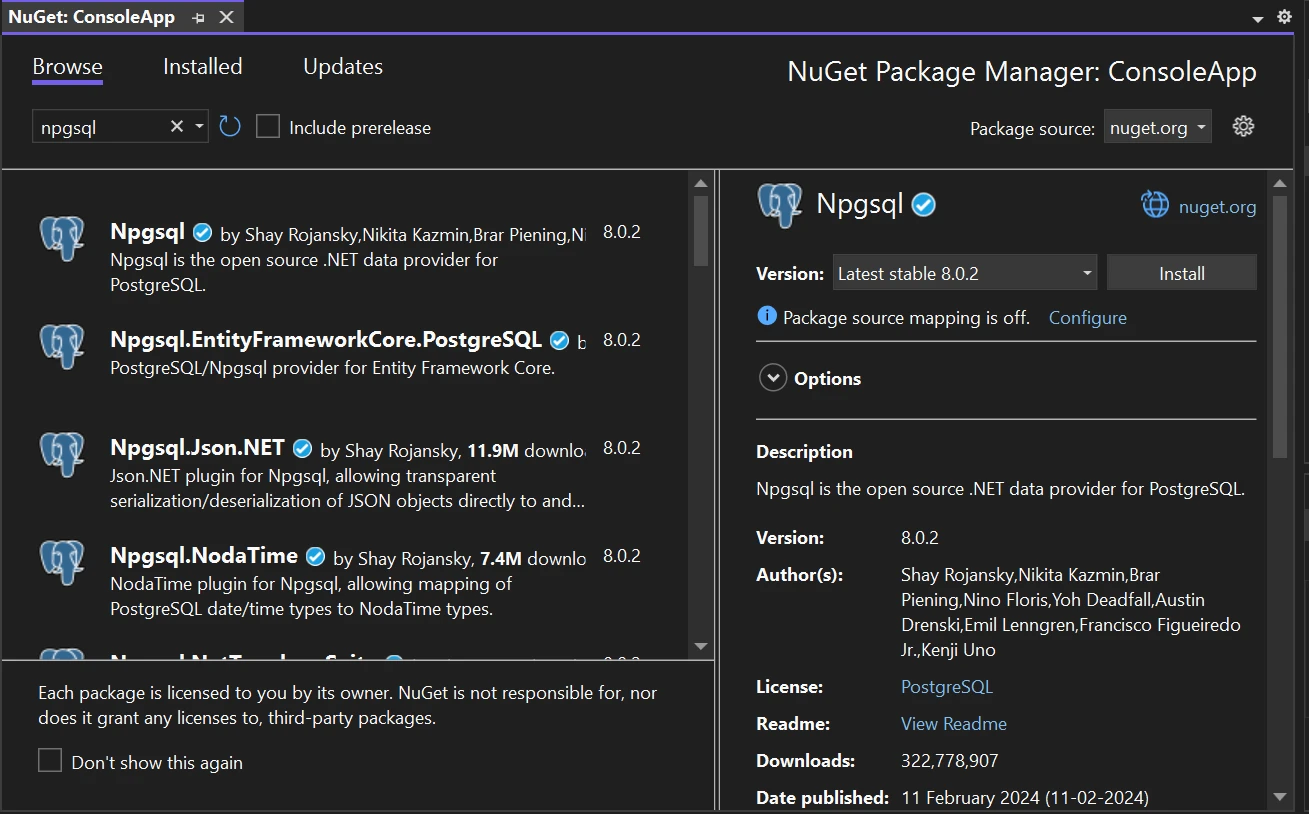The width and height of the screenshot is (1309, 814).
Task: Check Don't show this again
Action: (x=50, y=761)
